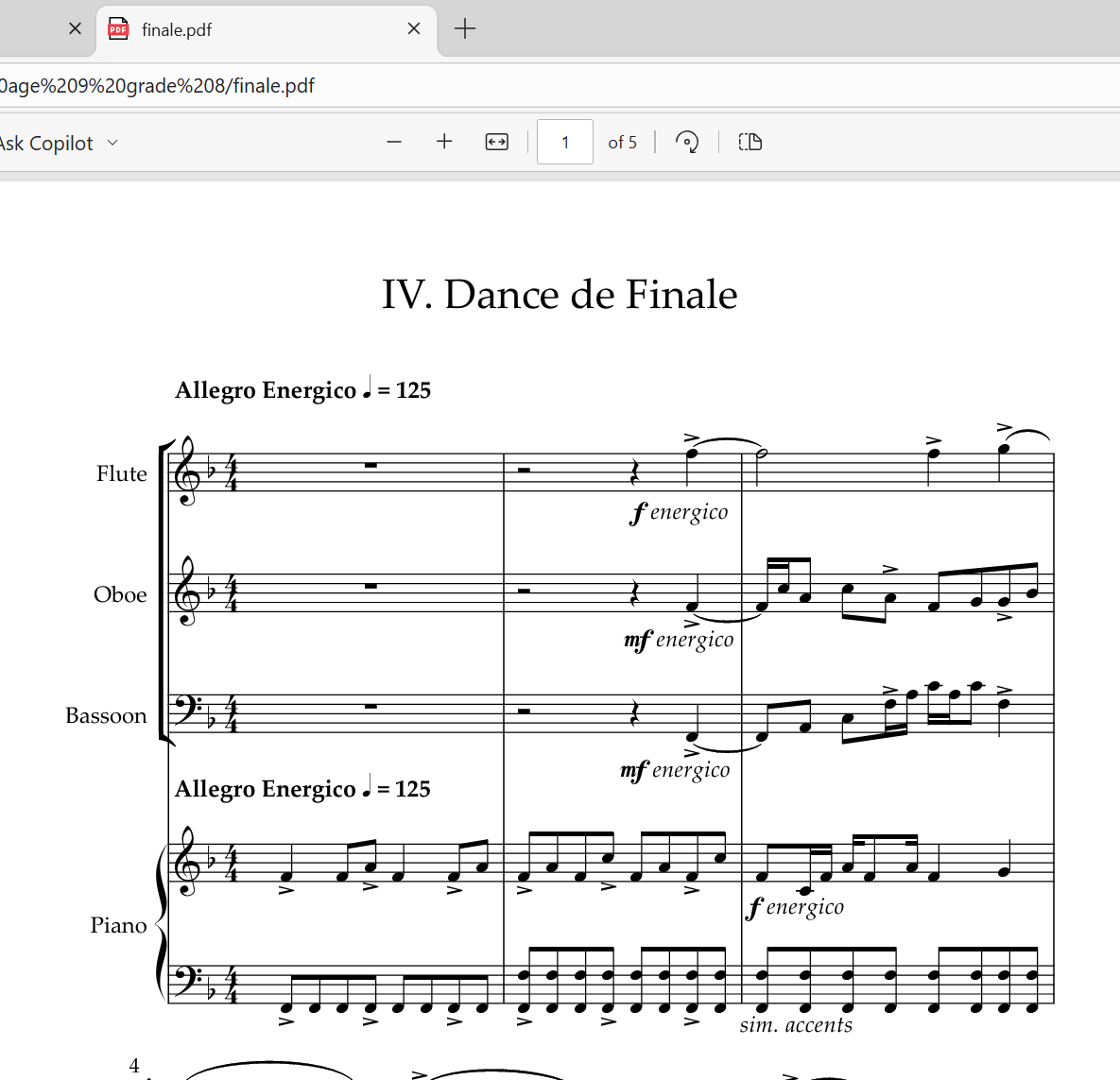This screenshot has width=1120, height=1080.
Task: Click the fit to width icon
Action: tap(496, 142)
